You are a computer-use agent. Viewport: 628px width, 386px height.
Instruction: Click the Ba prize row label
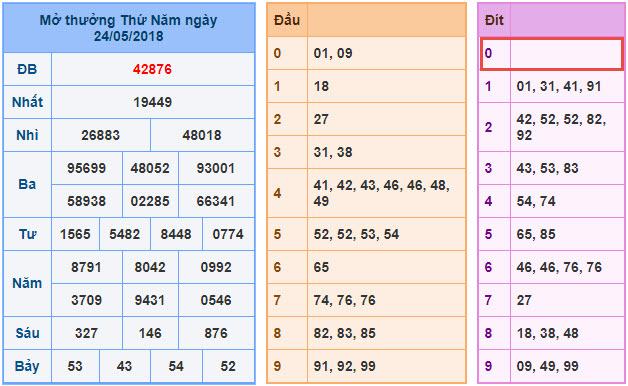pos(27,184)
